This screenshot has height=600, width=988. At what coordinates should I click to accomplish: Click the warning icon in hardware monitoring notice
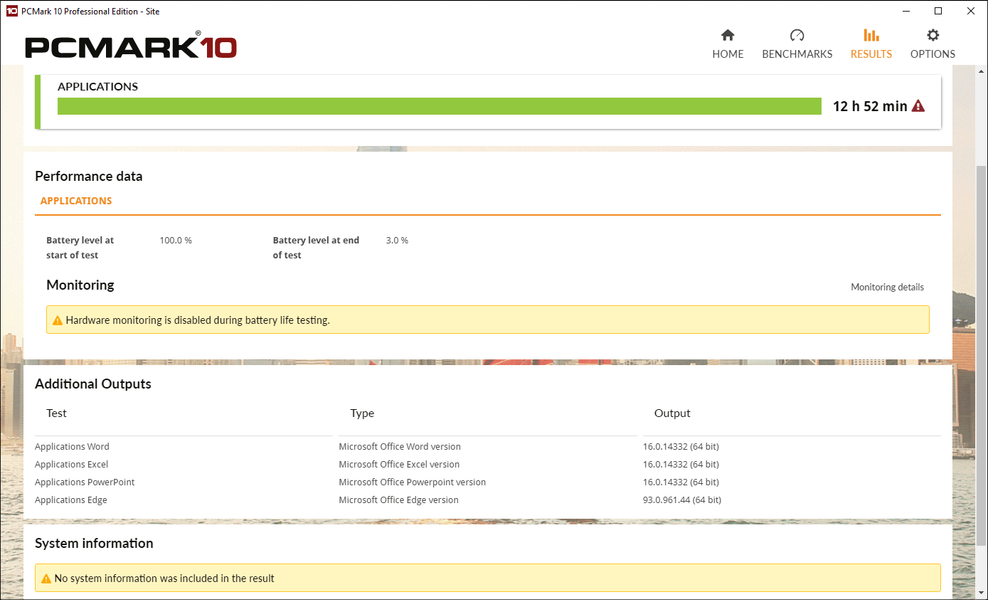(x=57, y=320)
